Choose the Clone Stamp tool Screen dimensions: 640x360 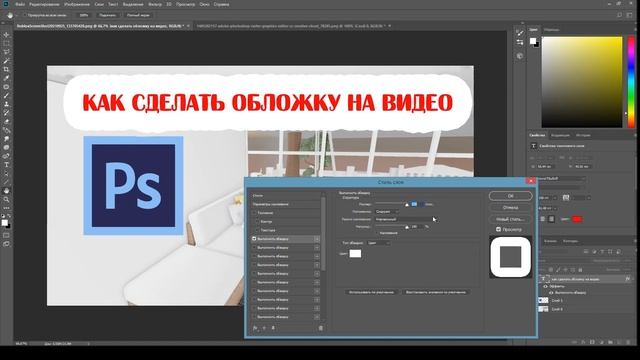tap(6, 104)
